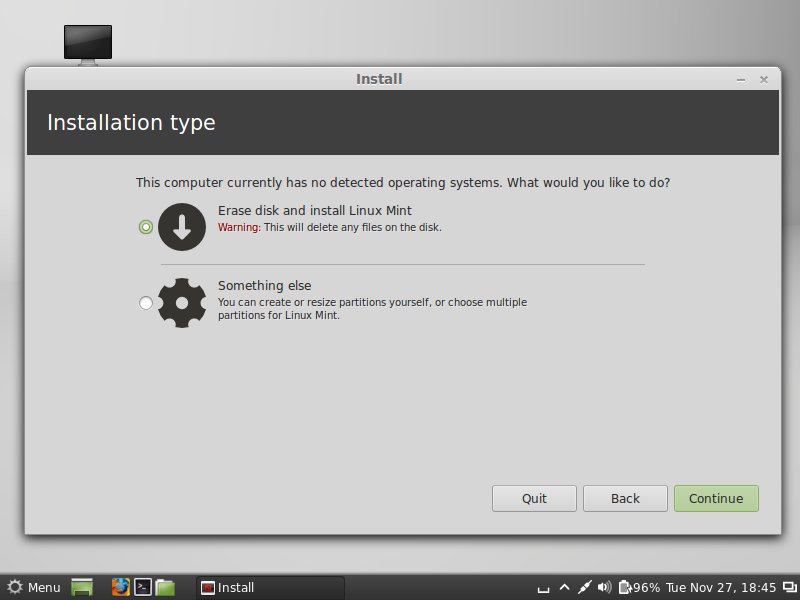Show desktop using green panel icon
The image size is (800, 600).
click(x=82, y=588)
